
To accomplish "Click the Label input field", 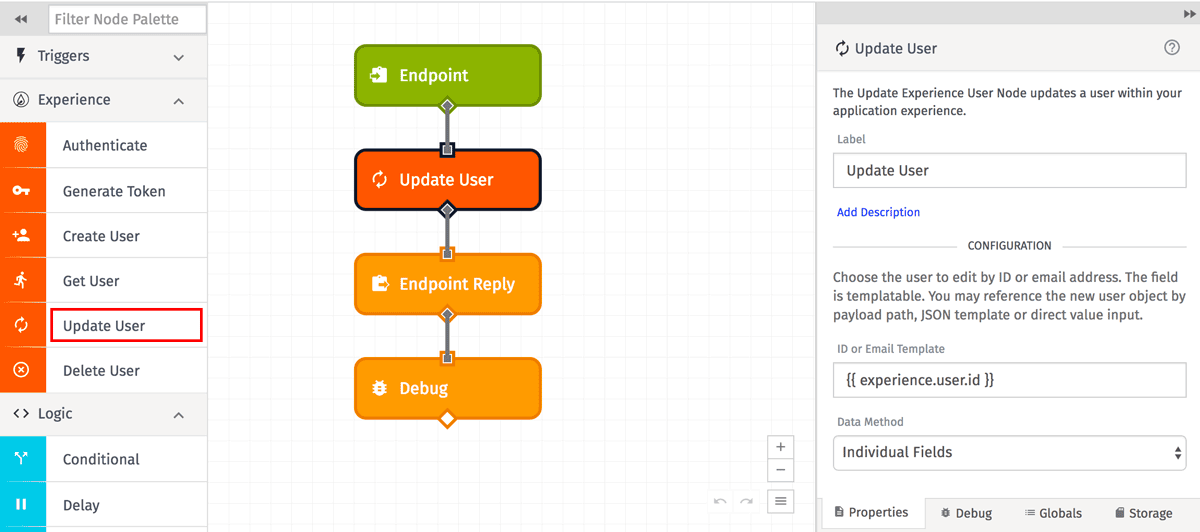I will click(1009, 171).
